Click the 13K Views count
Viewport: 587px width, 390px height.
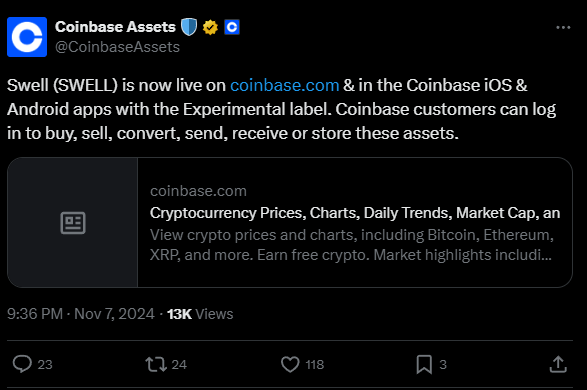pyautogui.click(x=200, y=314)
